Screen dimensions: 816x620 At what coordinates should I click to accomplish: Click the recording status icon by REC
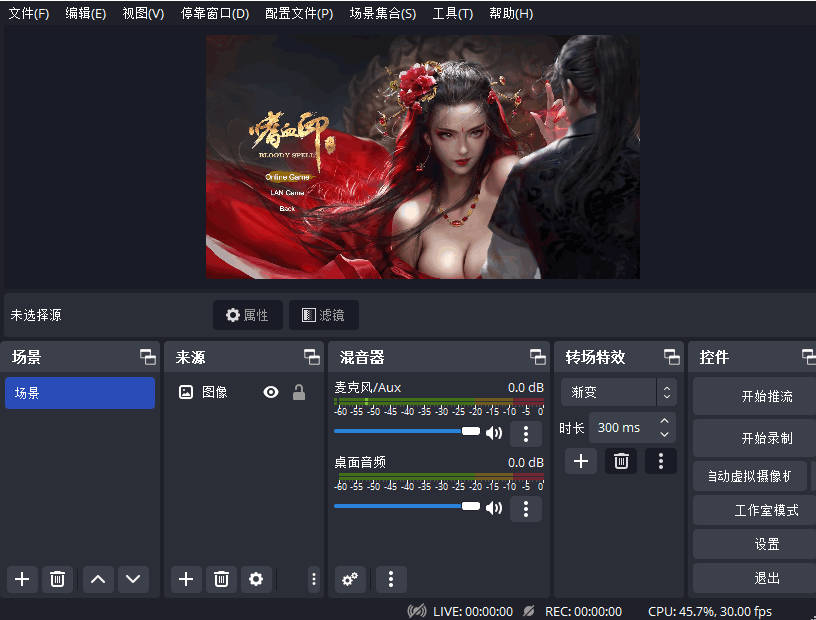529,611
